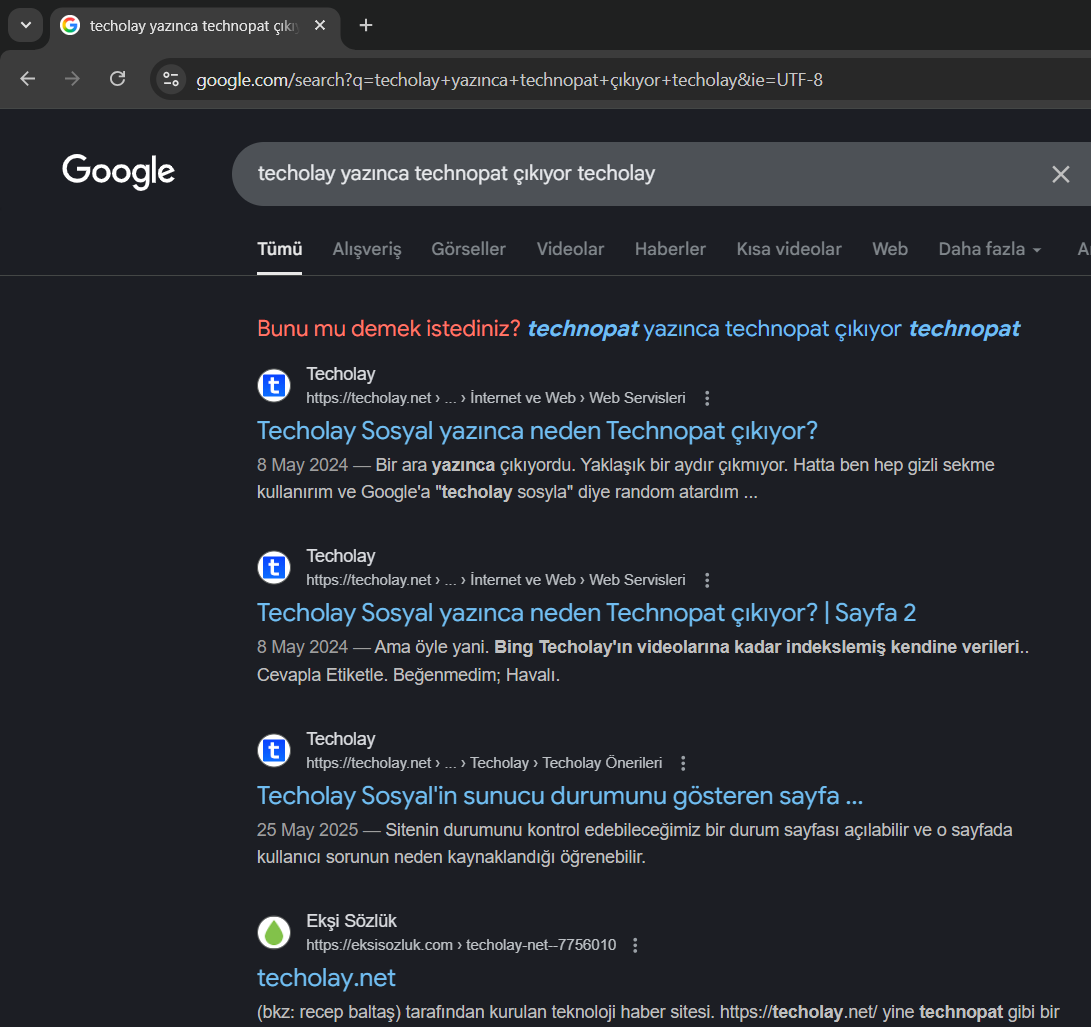1091x1027 pixels.
Task: Click the suggested technopat spelling correction link
Action: [774, 328]
